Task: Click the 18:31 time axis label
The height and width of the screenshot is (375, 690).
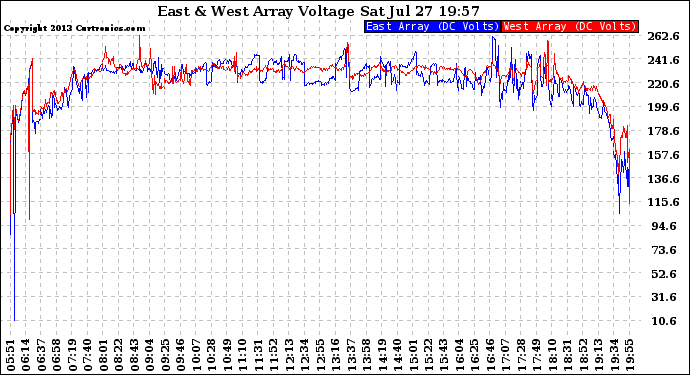Action: tap(568, 355)
